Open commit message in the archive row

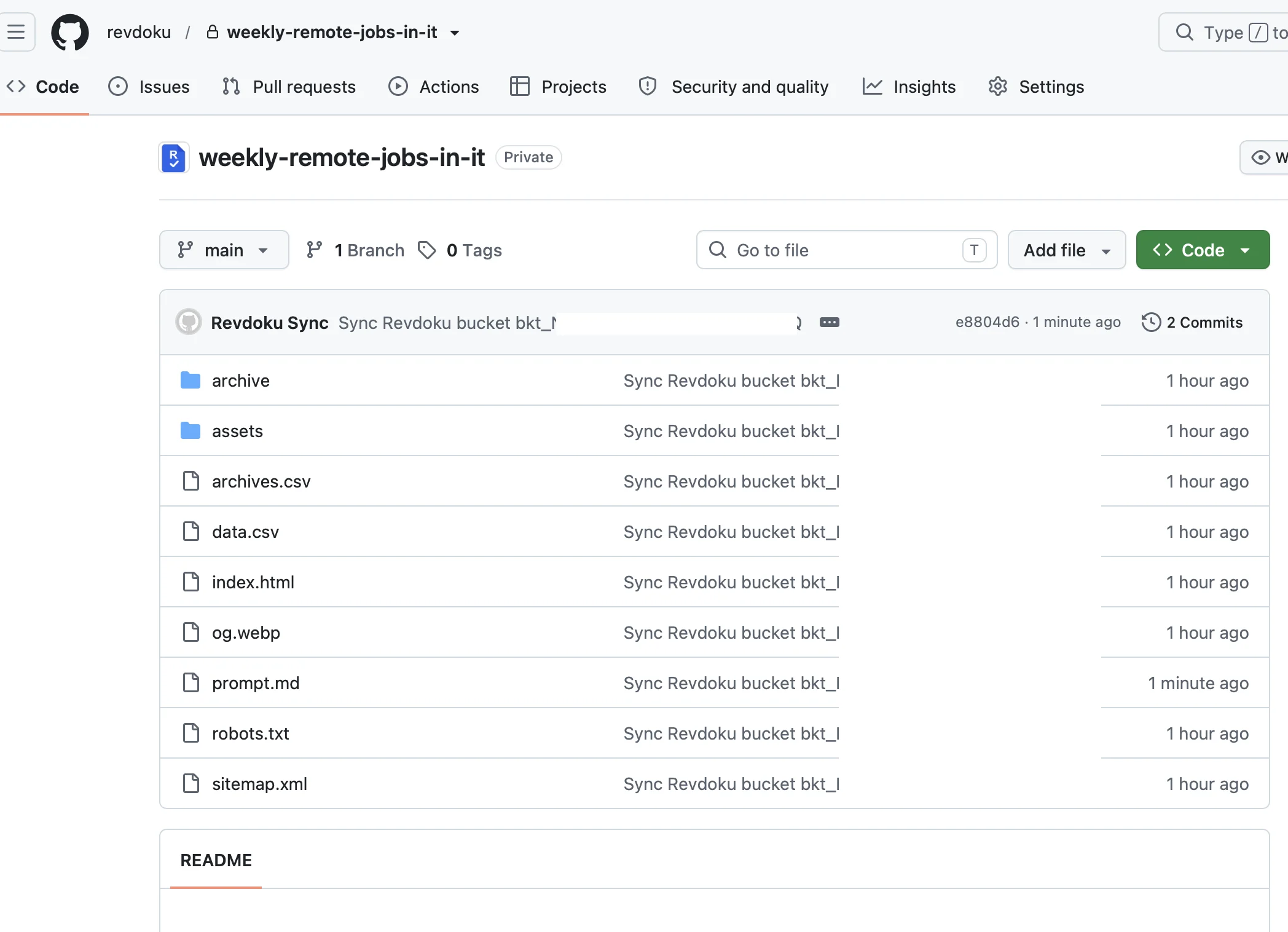731,381
